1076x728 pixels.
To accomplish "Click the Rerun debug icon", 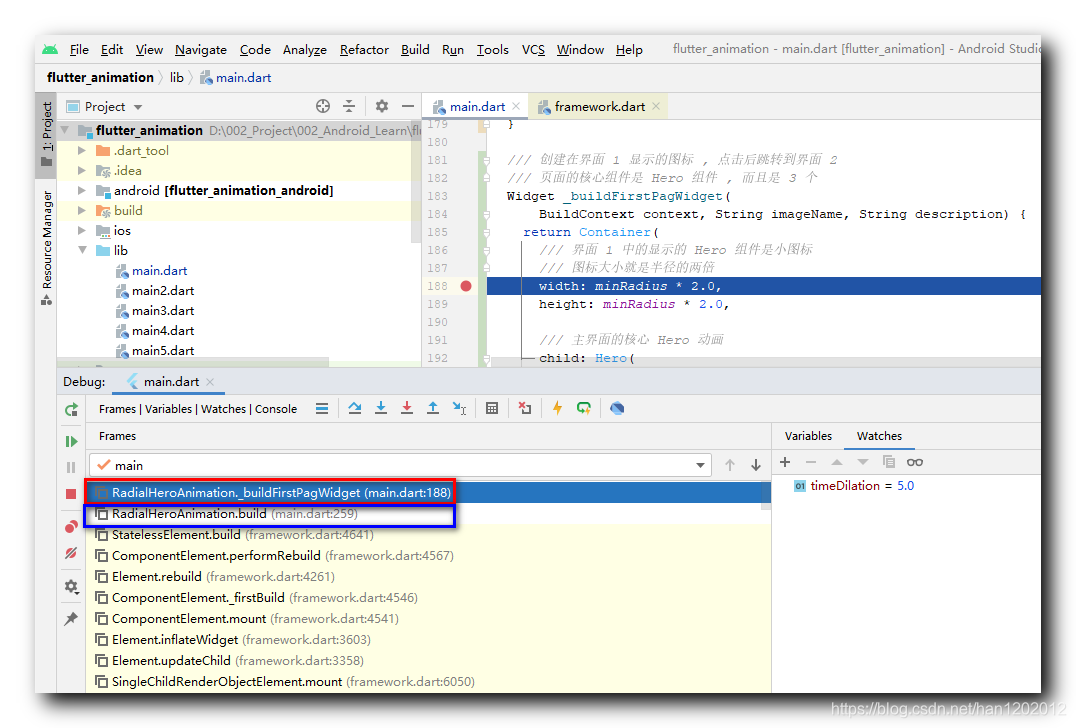I will tap(71, 410).
